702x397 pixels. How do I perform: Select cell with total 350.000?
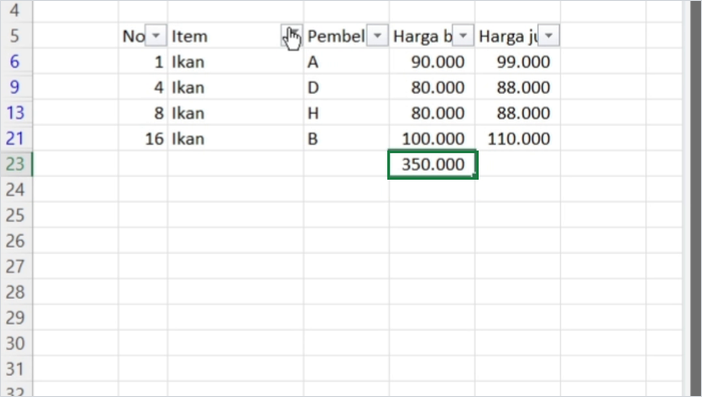[x=432, y=164]
